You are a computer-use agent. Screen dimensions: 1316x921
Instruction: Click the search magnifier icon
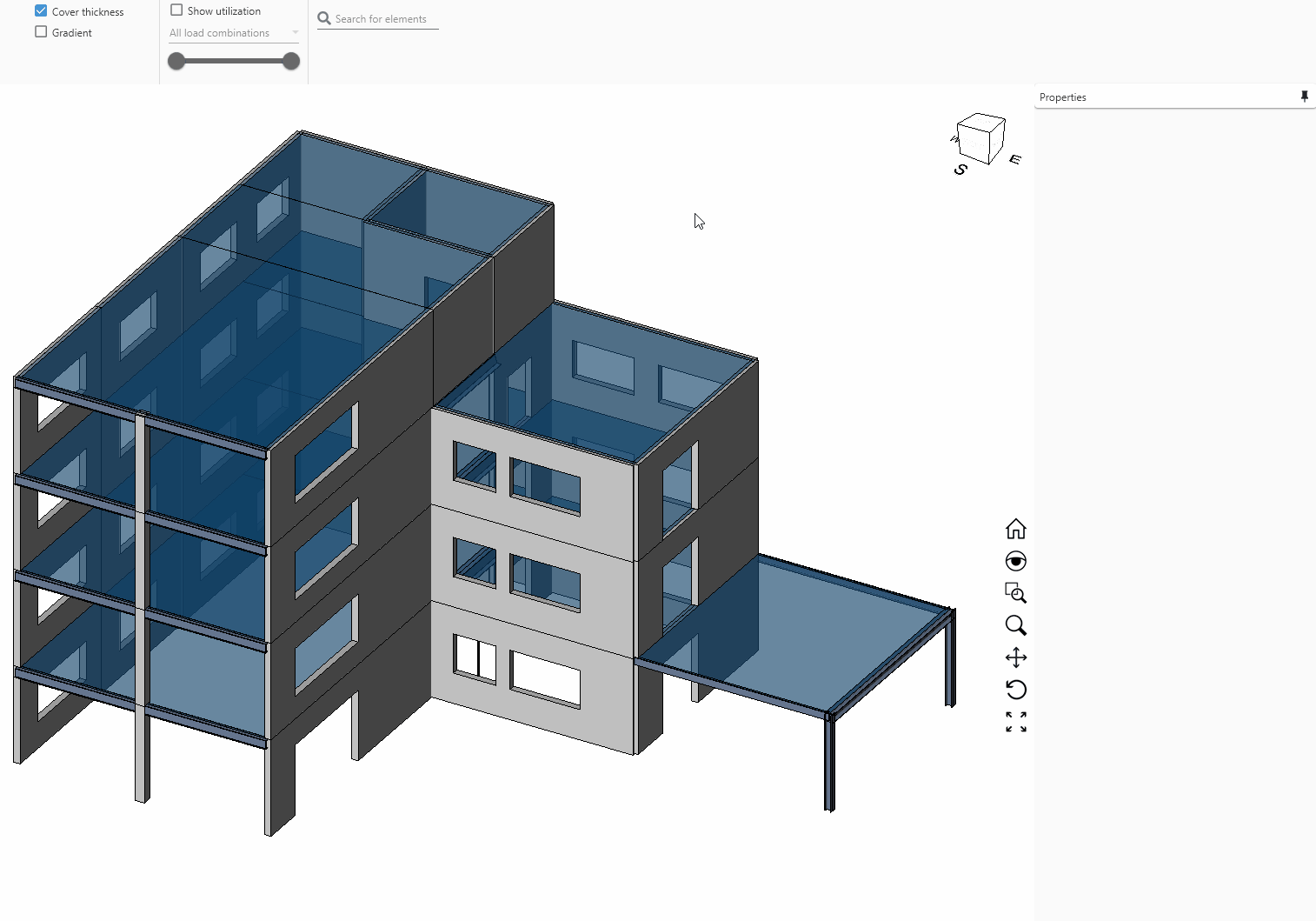coord(324,18)
